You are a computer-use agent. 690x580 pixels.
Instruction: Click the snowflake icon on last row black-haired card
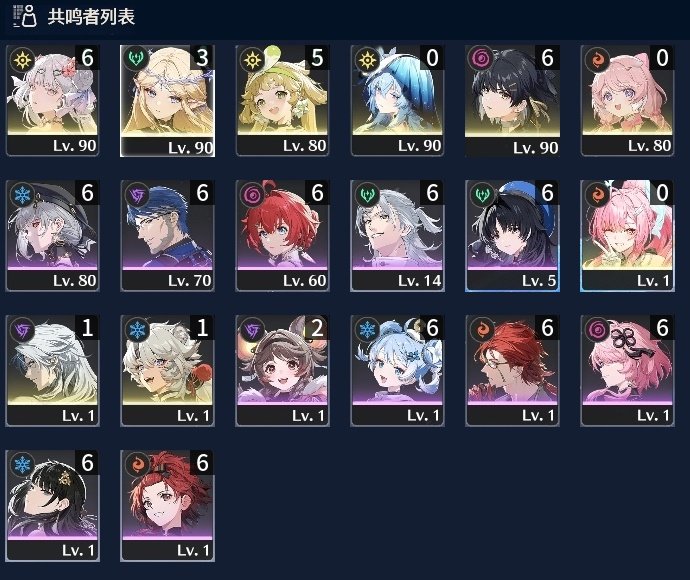pyautogui.click(x=22, y=464)
